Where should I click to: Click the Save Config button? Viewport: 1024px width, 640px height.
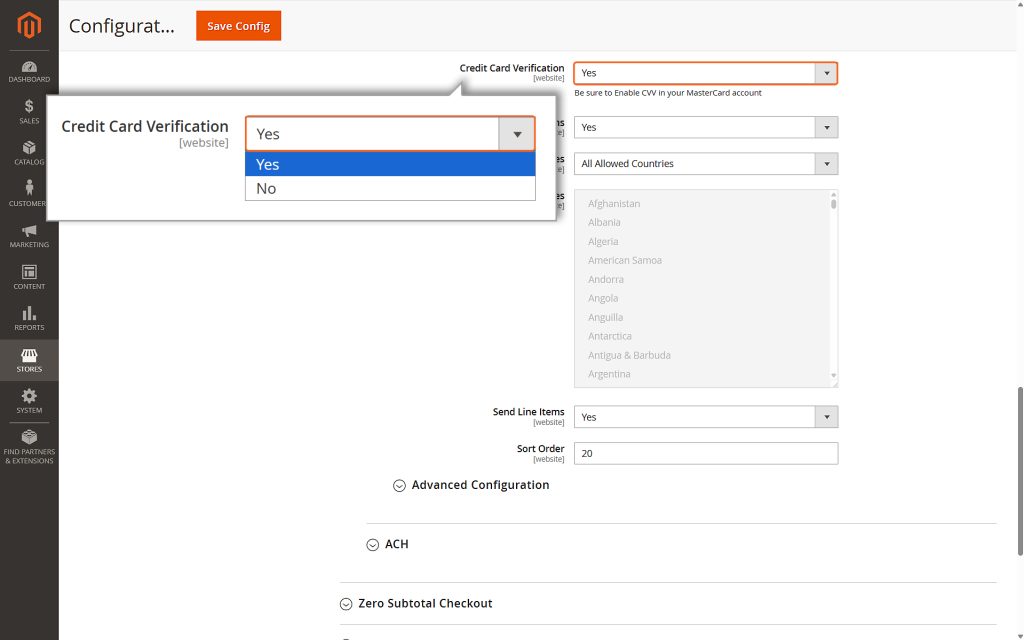[238, 26]
